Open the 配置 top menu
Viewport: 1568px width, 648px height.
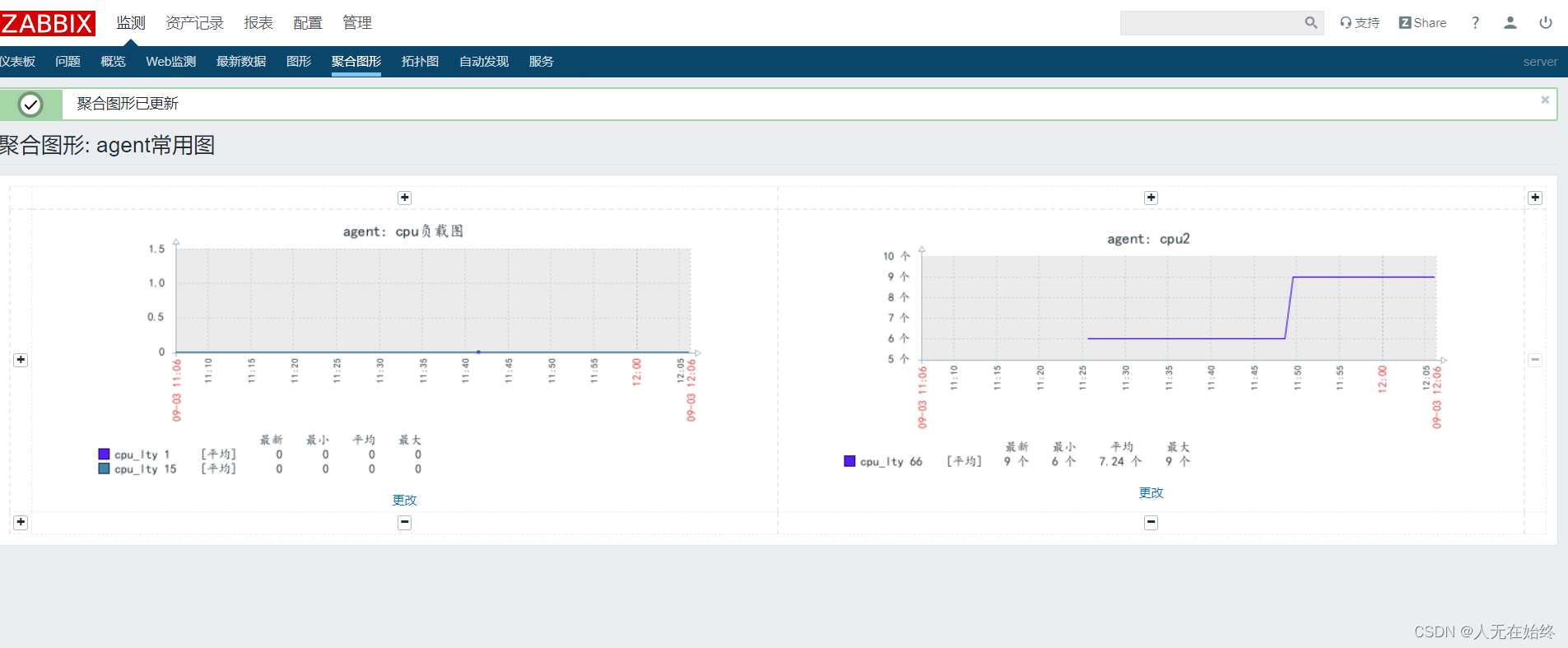tap(308, 23)
